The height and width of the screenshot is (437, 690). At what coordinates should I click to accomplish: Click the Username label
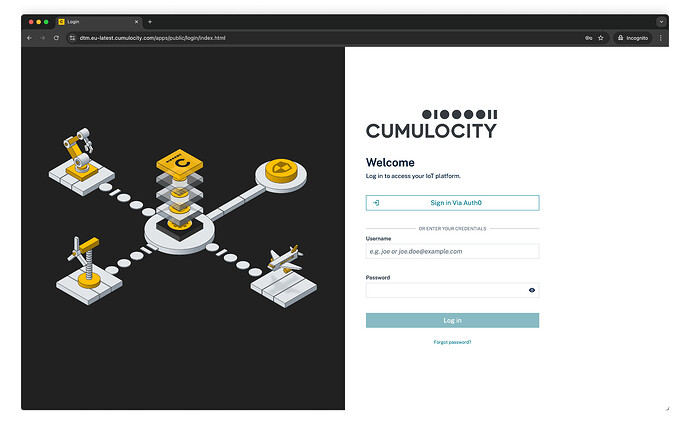tap(378, 239)
